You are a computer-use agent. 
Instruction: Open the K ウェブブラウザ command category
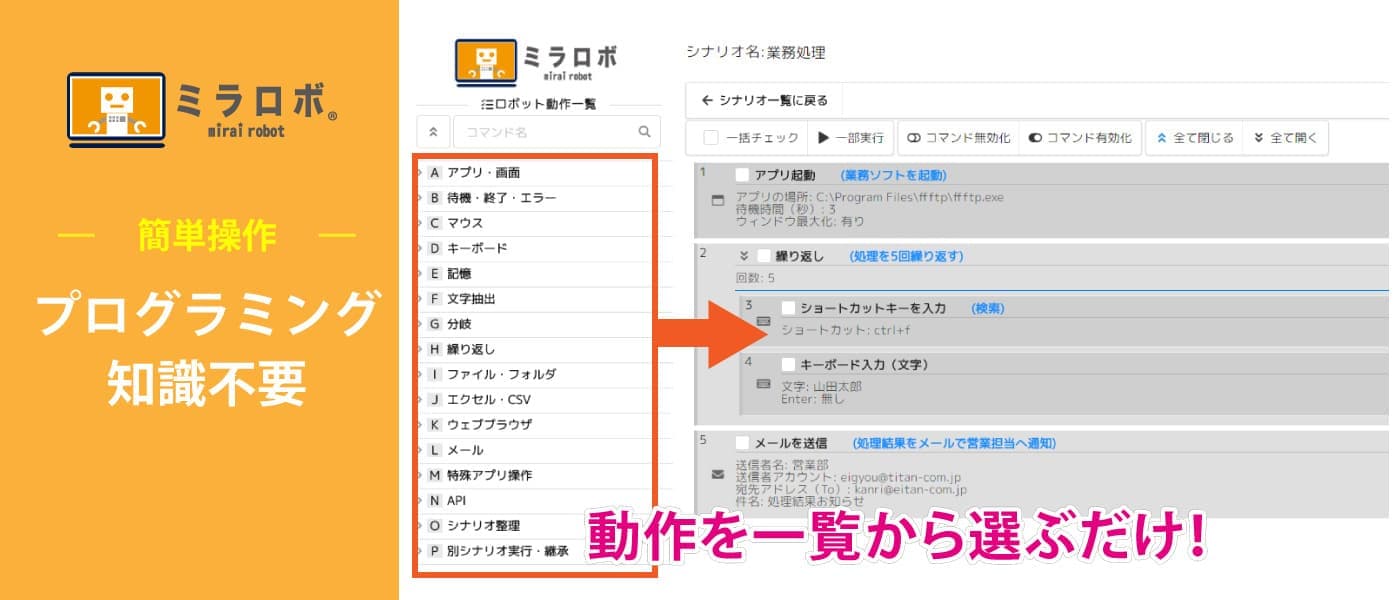coord(489,424)
